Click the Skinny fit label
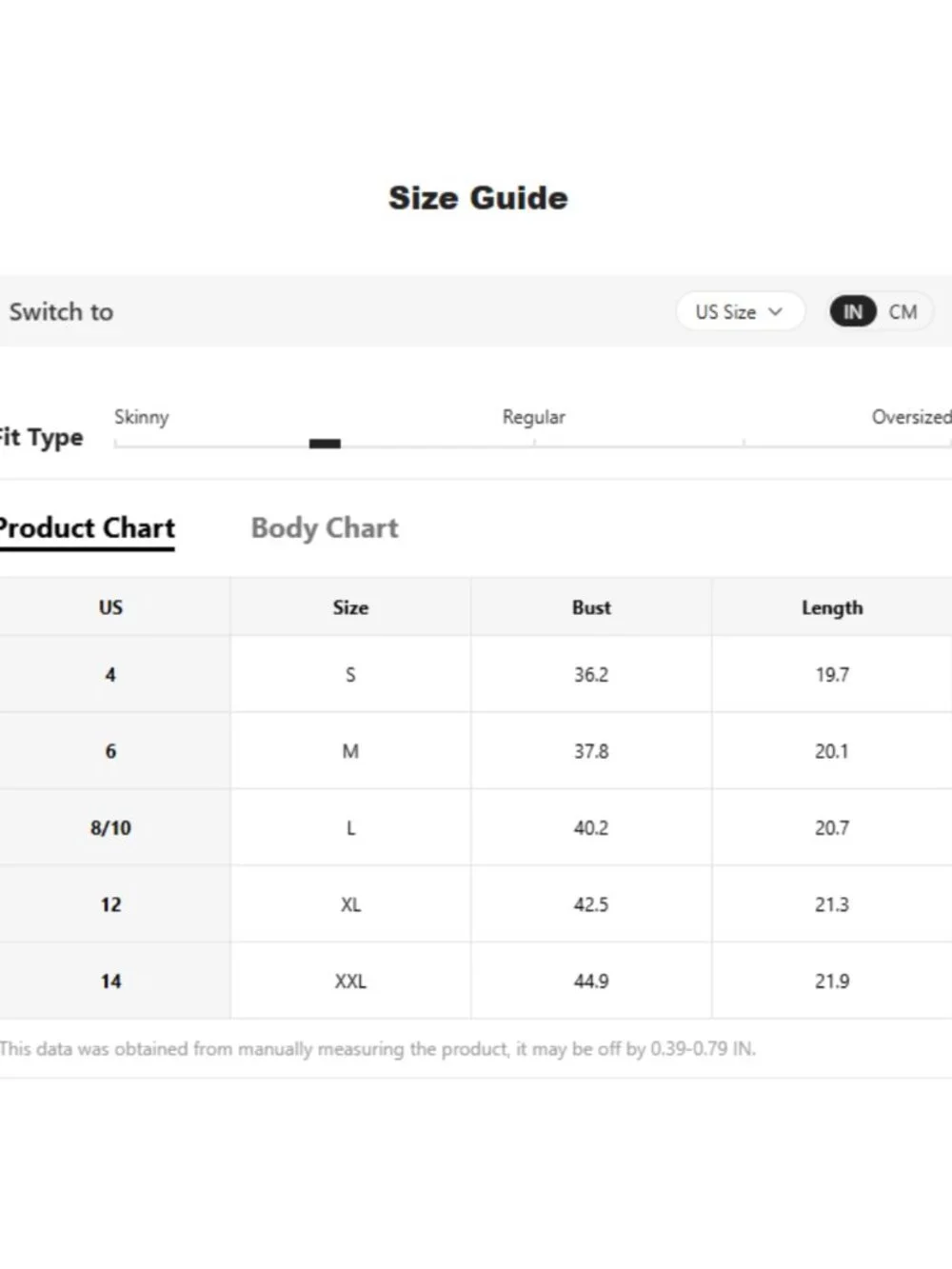 tap(141, 417)
